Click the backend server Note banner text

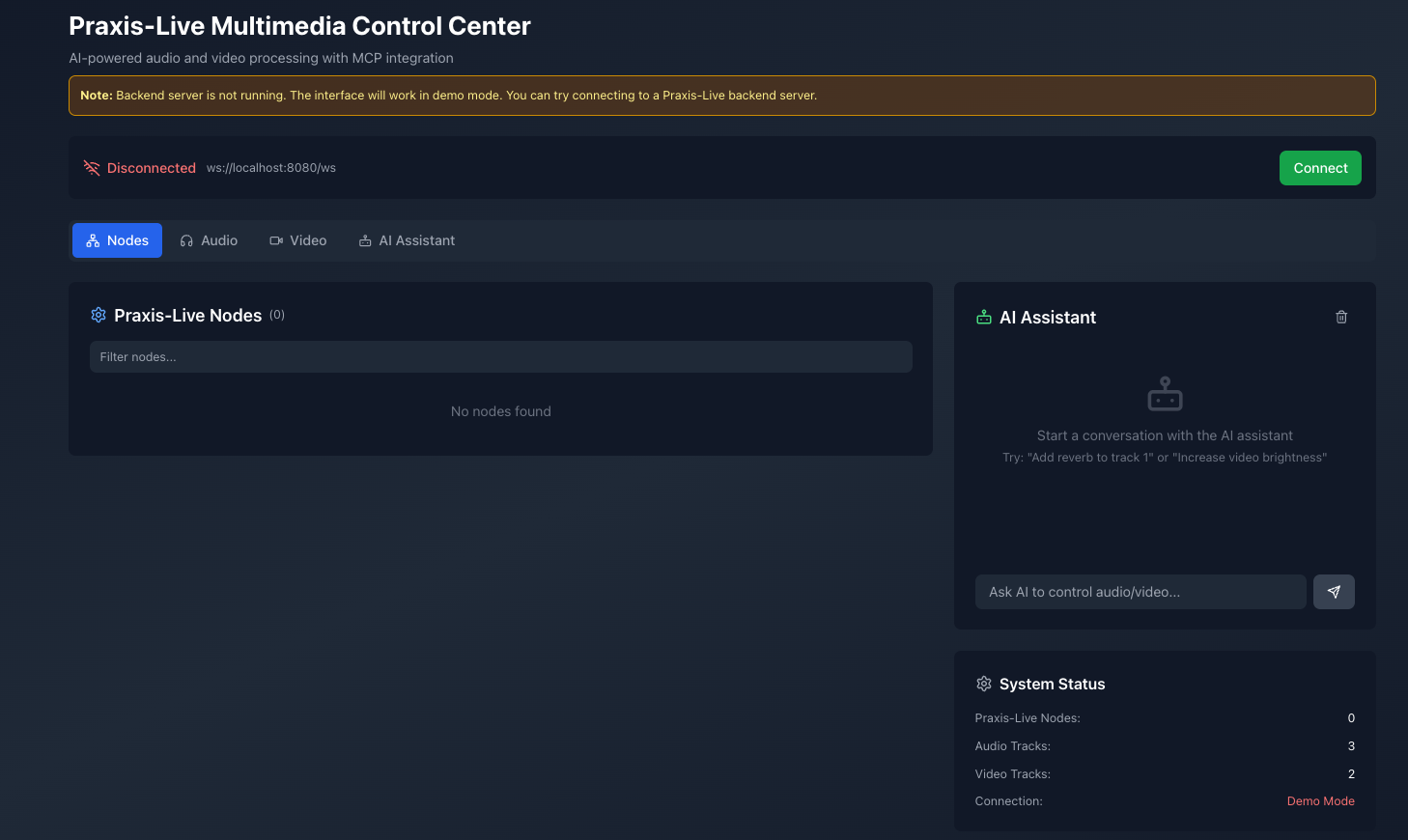(x=448, y=96)
